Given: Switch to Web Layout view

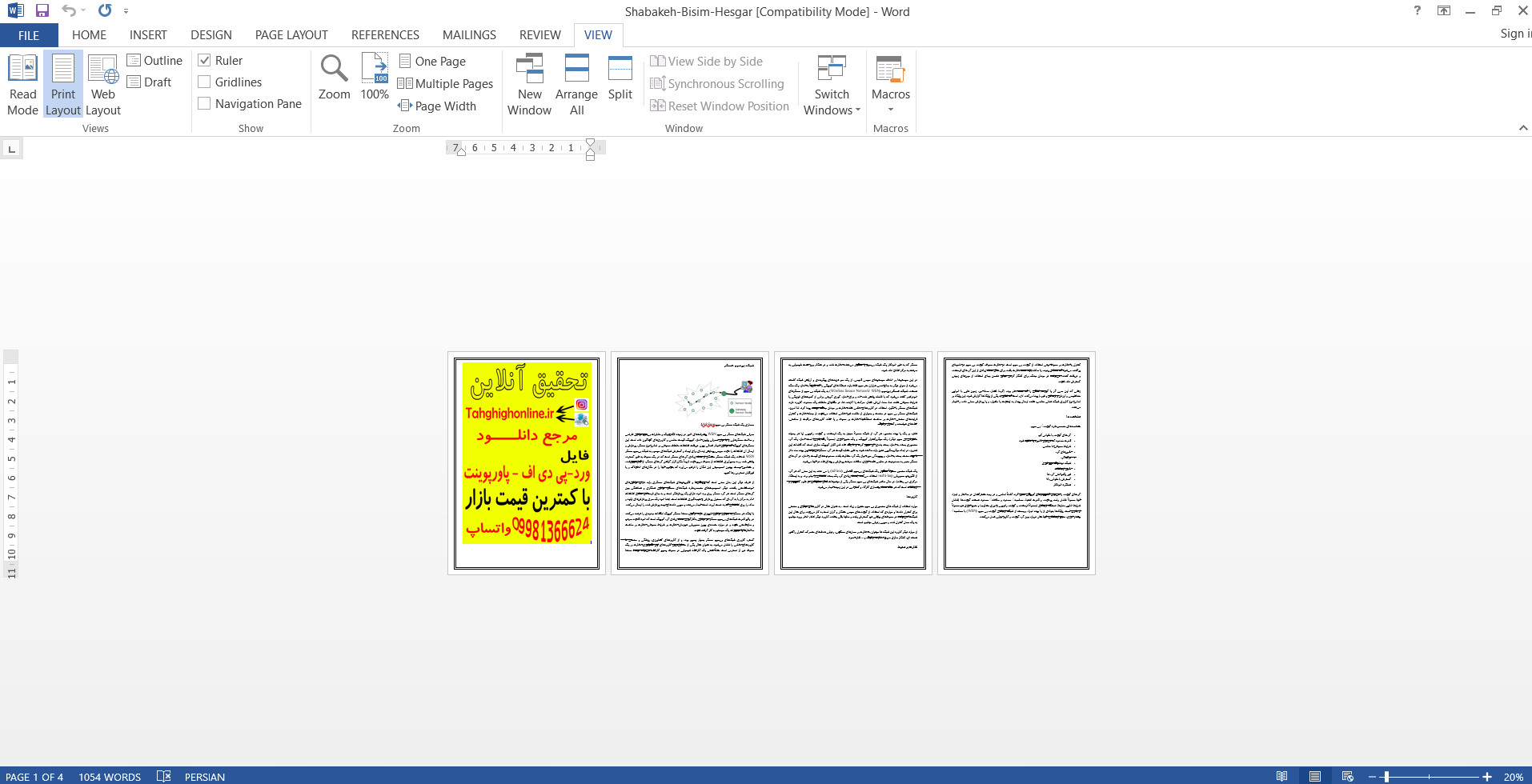Looking at the screenshot, I should 103,85.
